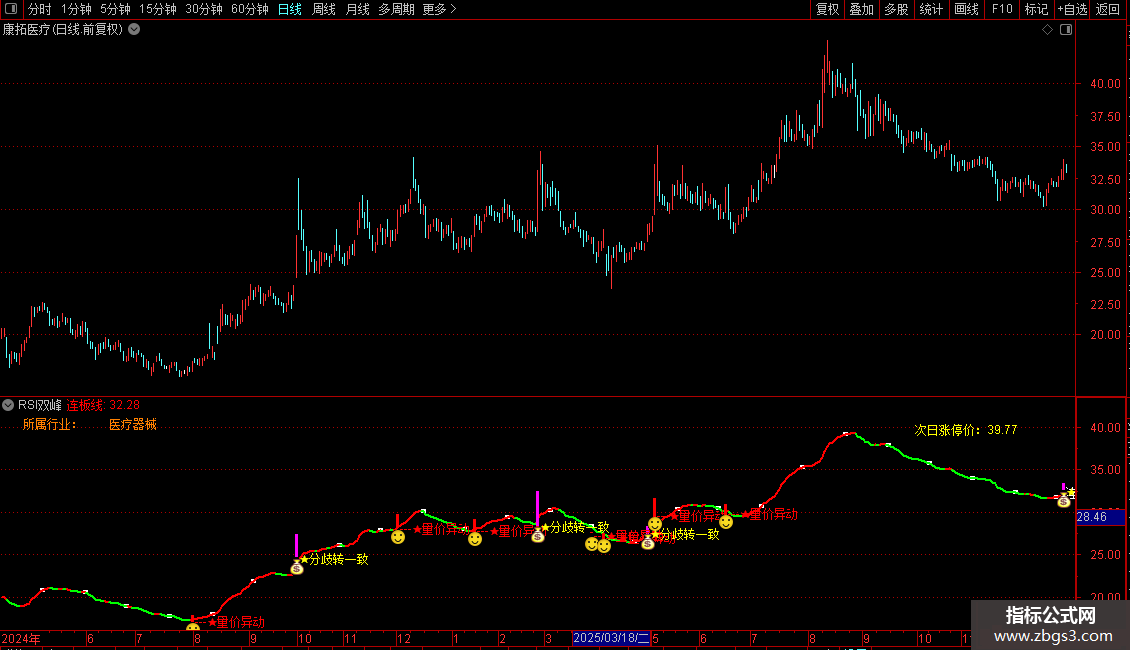1130x650 pixels.
Task: Switch to 15分钟 period
Action: pos(157,9)
